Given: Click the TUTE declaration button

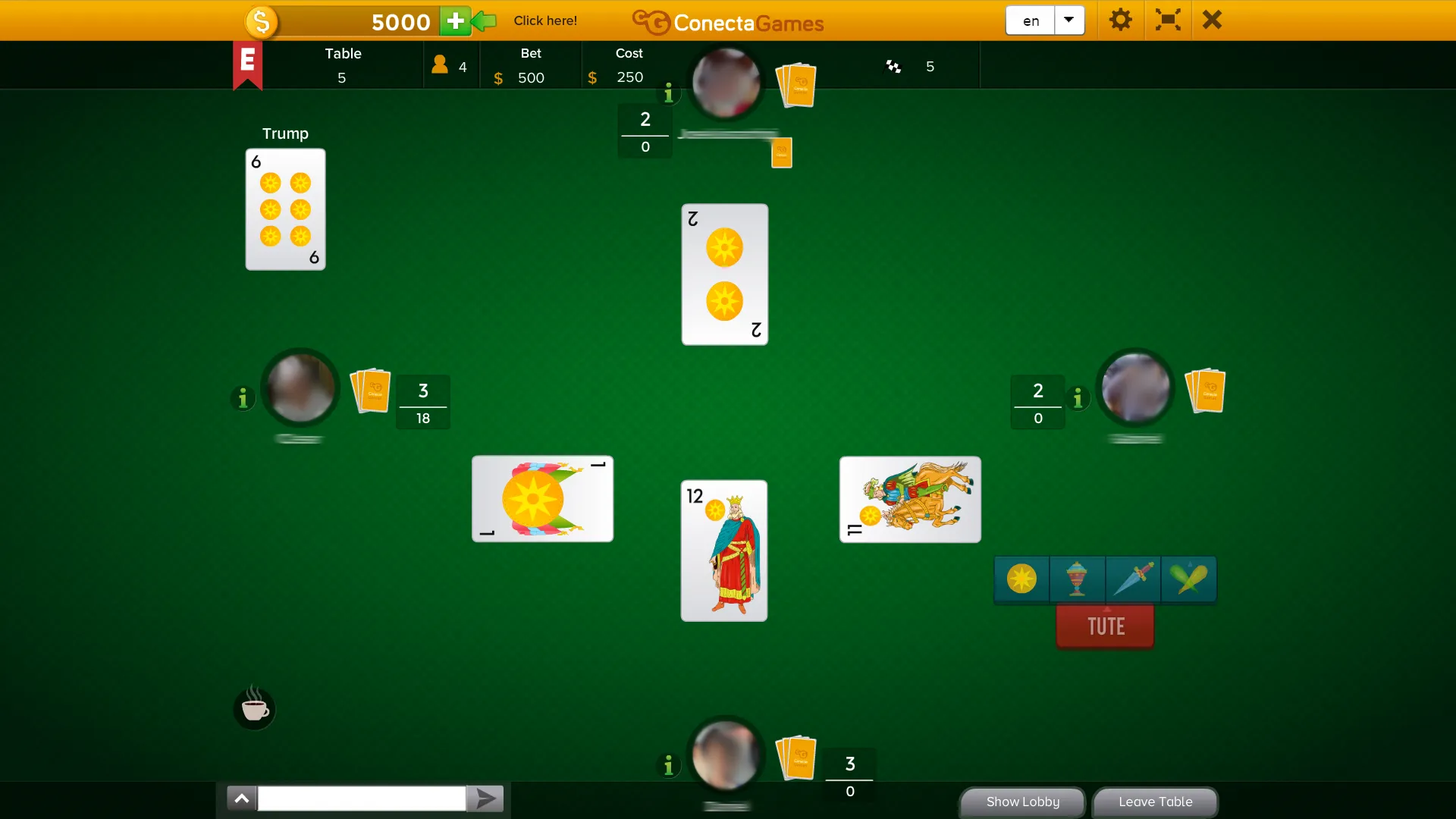Looking at the screenshot, I should pos(1106,625).
